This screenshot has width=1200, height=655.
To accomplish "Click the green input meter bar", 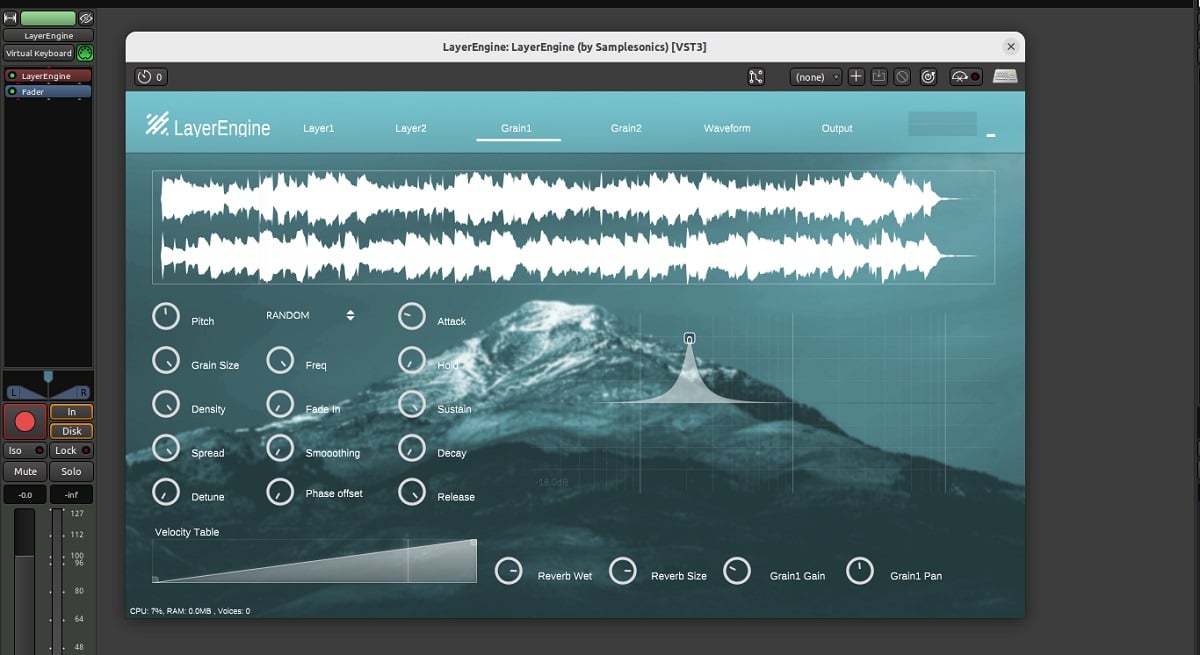I will click(48, 18).
